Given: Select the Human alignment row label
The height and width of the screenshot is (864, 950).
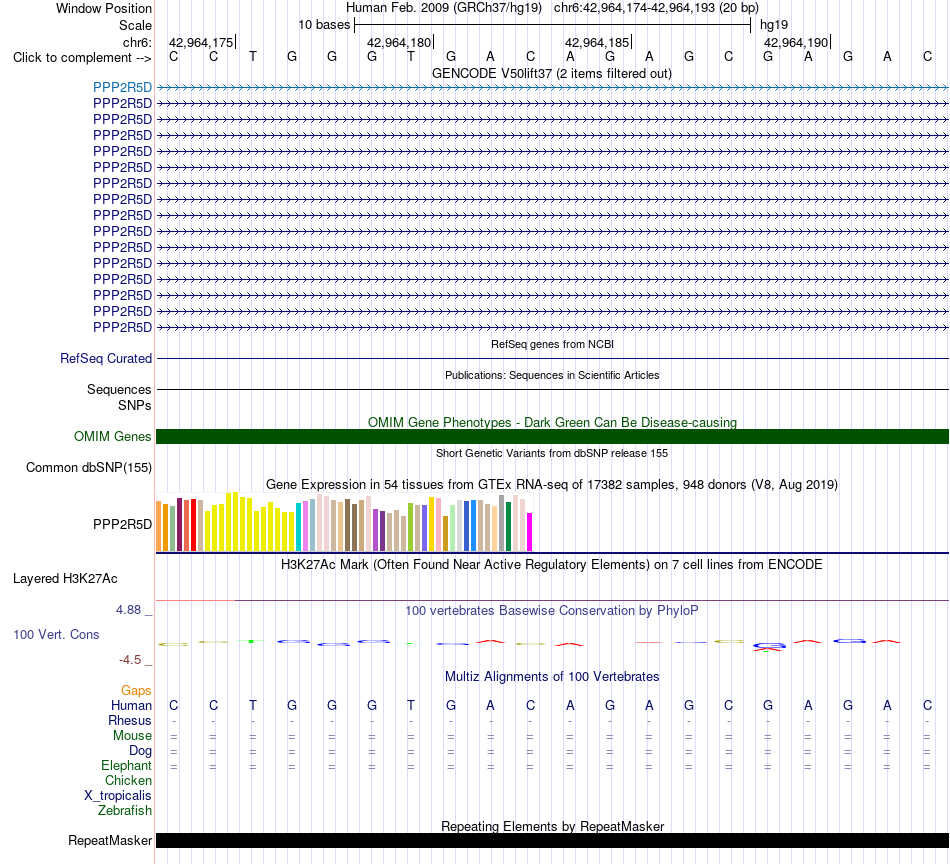Looking at the screenshot, I should (x=131, y=705).
